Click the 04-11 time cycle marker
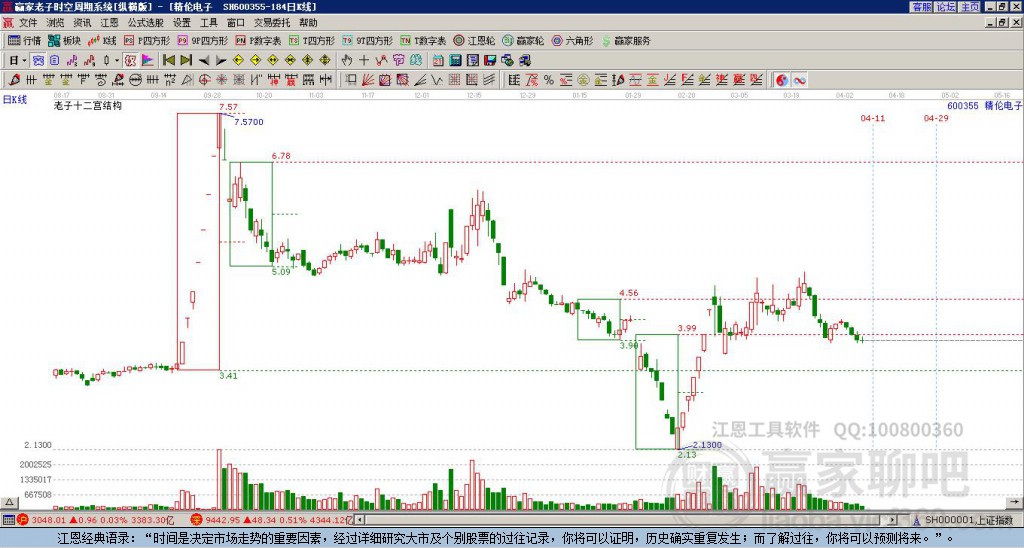The width and height of the screenshot is (1024, 548). [872, 118]
